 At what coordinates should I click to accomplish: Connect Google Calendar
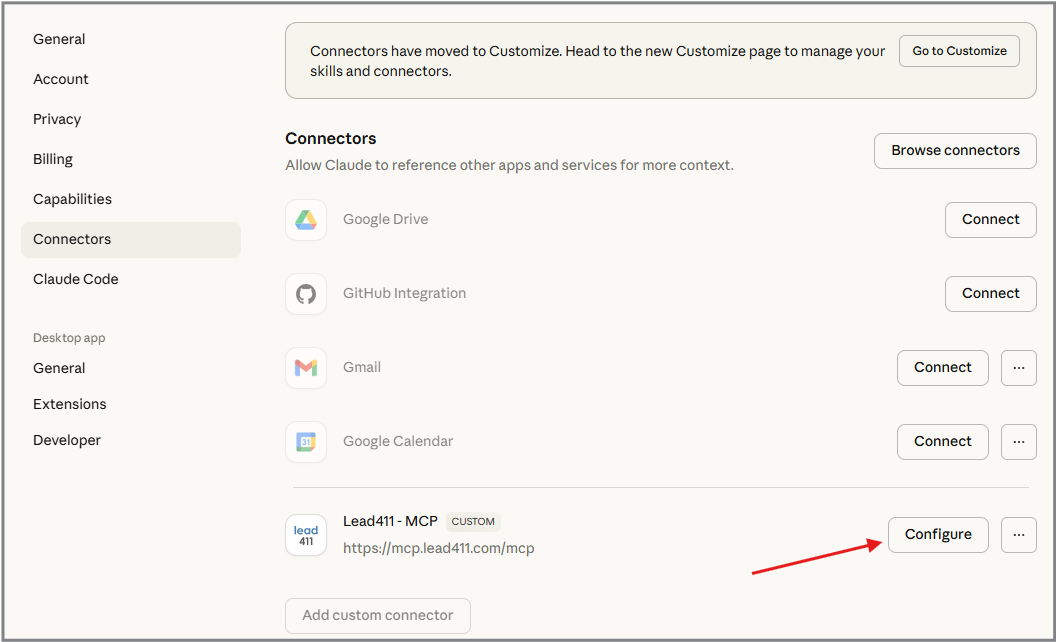pos(942,442)
